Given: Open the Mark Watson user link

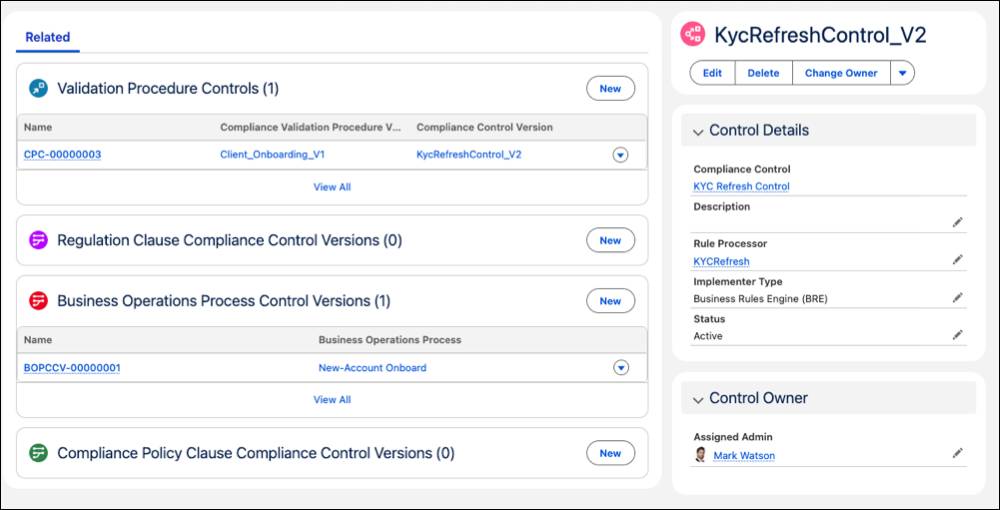Looking at the screenshot, I should coord(744,455).
